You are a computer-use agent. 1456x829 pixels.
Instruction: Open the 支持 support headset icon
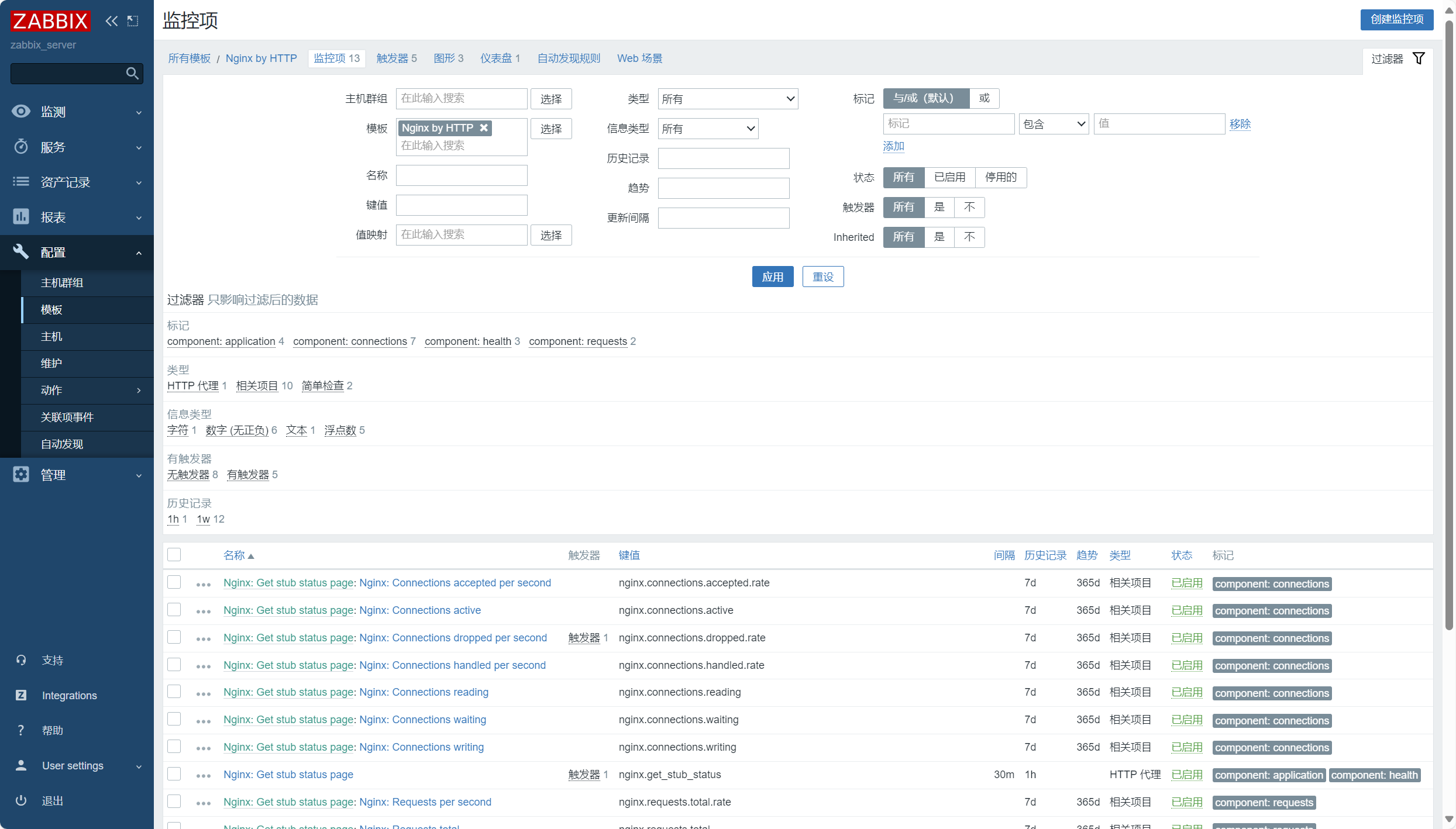click(21, 660)
